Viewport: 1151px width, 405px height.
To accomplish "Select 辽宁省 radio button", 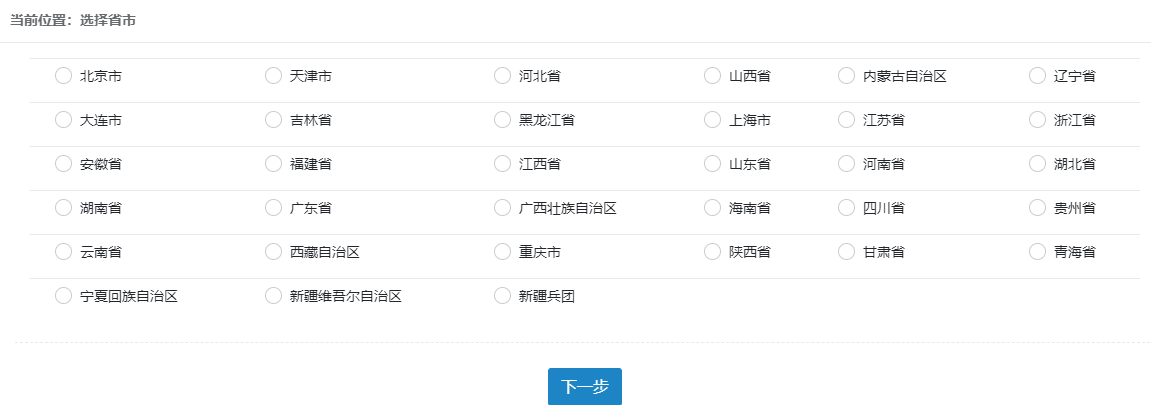I will (1037, 76).
